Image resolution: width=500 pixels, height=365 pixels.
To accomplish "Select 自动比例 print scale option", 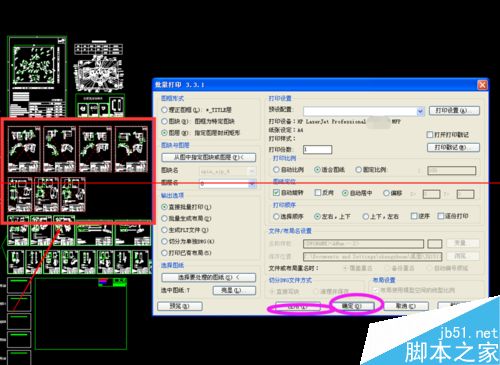I will click(x=276, y=170).
